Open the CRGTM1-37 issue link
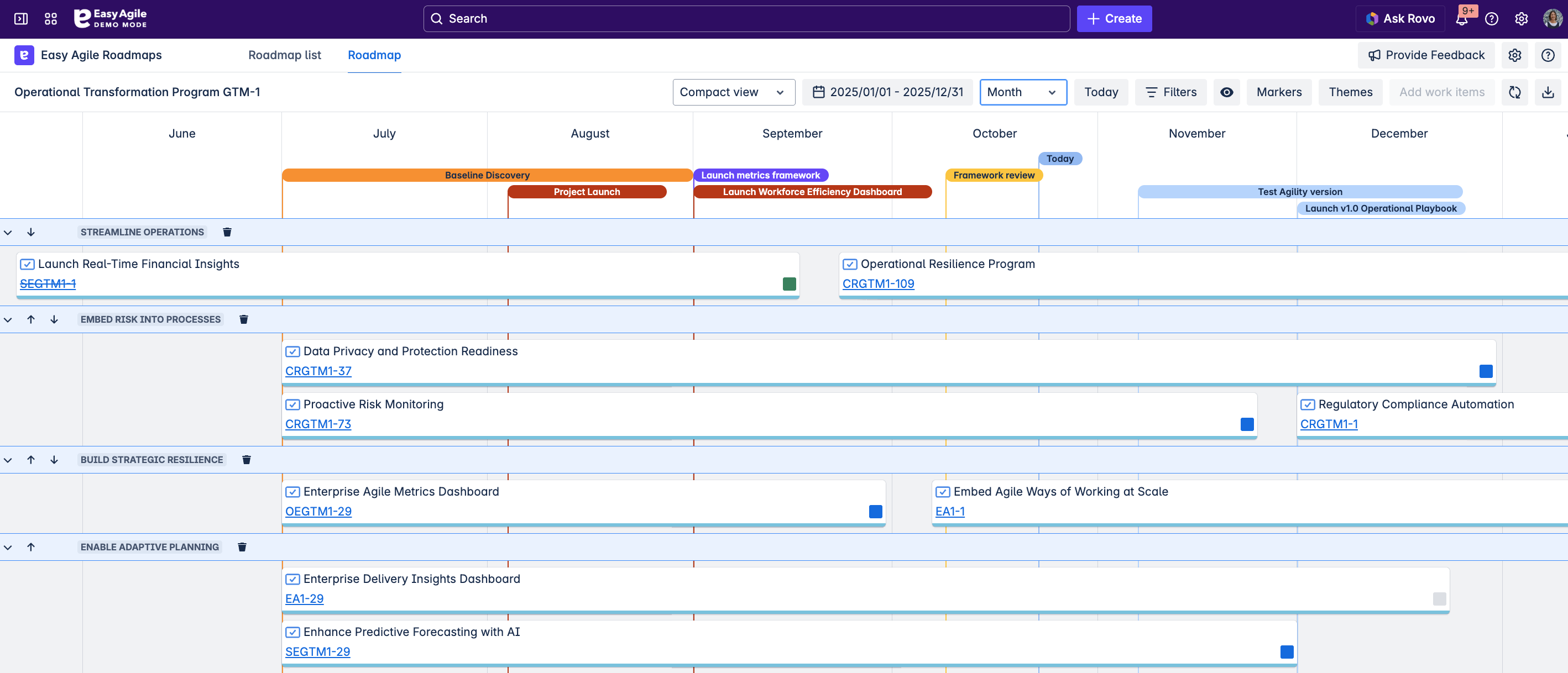This screenshot has width=1568, height=673. pyautogui.click(x=318, y=371)
